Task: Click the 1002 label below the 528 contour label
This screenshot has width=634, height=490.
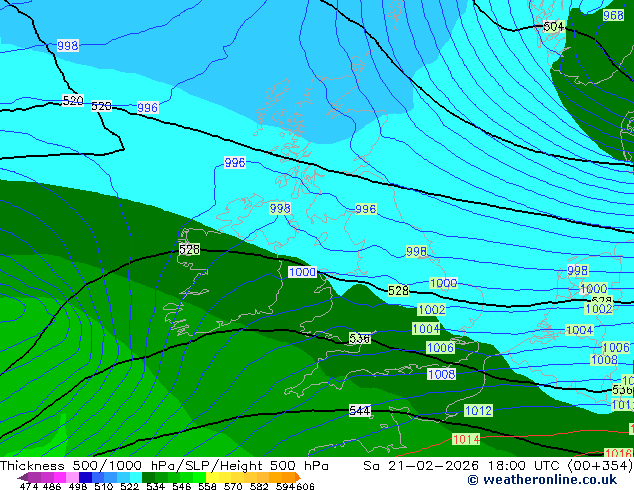Action: (x=431, y=310)
